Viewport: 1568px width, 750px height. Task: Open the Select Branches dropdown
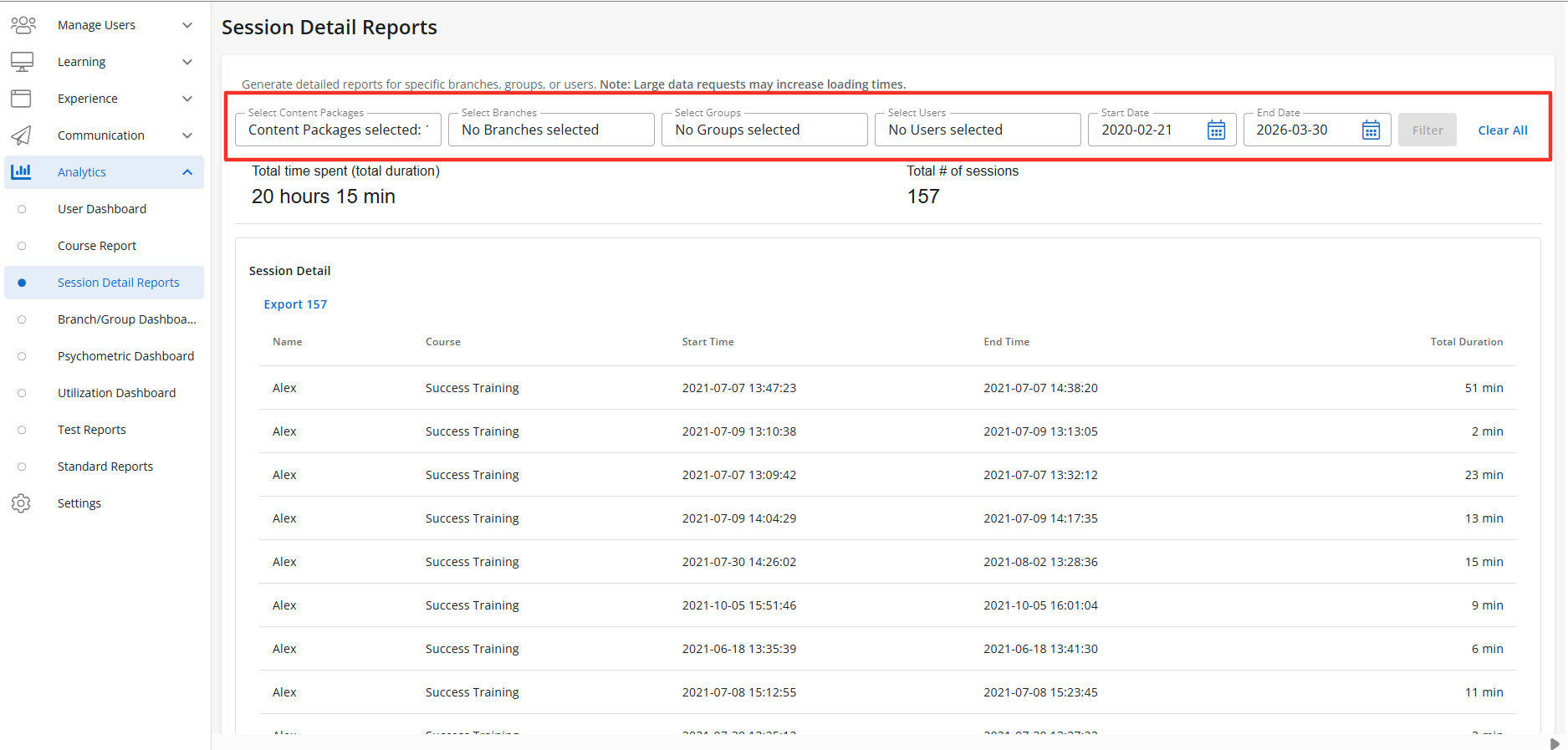(x=550, y=130)
